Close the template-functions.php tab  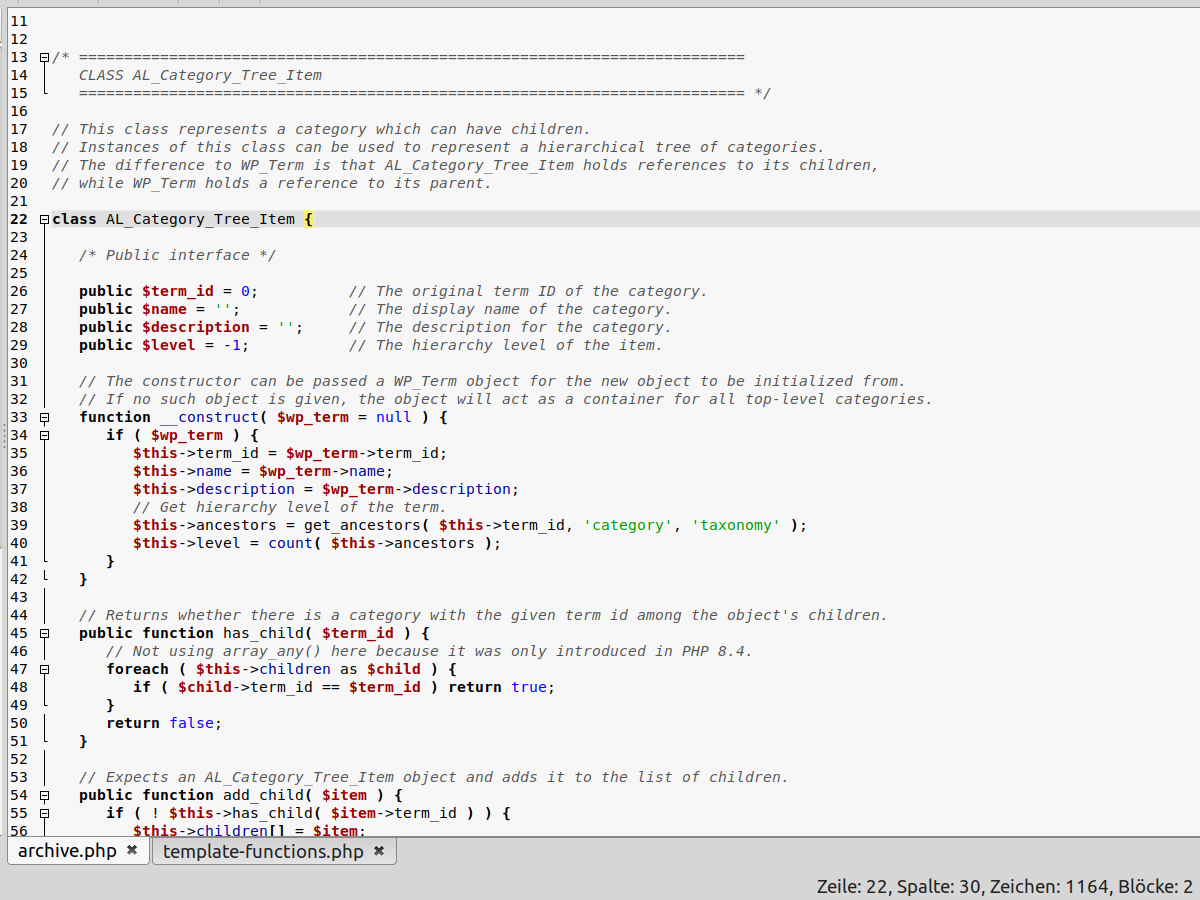pyautogui.click(x=379, y=851)
